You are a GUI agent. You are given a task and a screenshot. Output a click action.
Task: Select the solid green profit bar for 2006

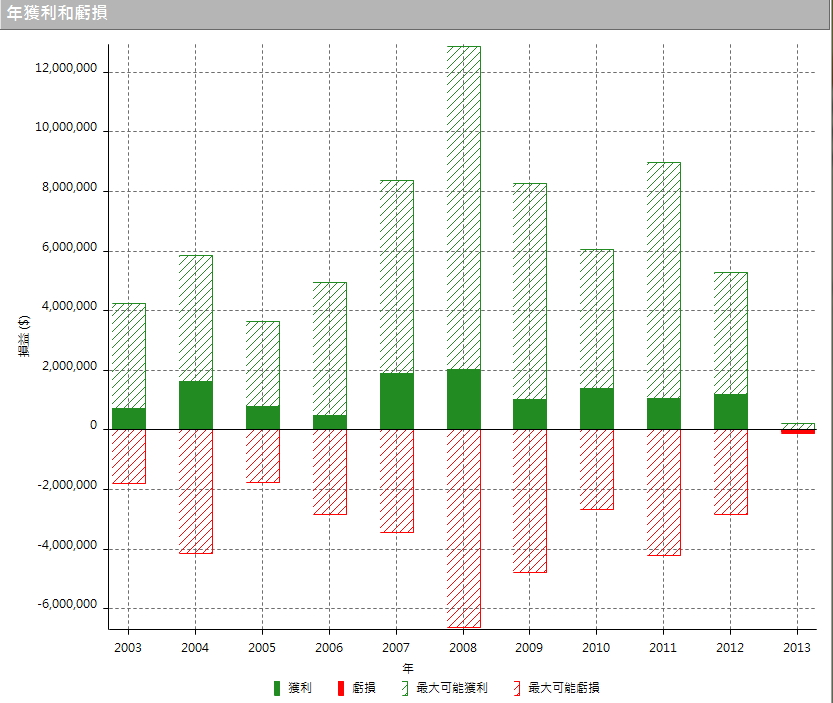tap(329, 422)
